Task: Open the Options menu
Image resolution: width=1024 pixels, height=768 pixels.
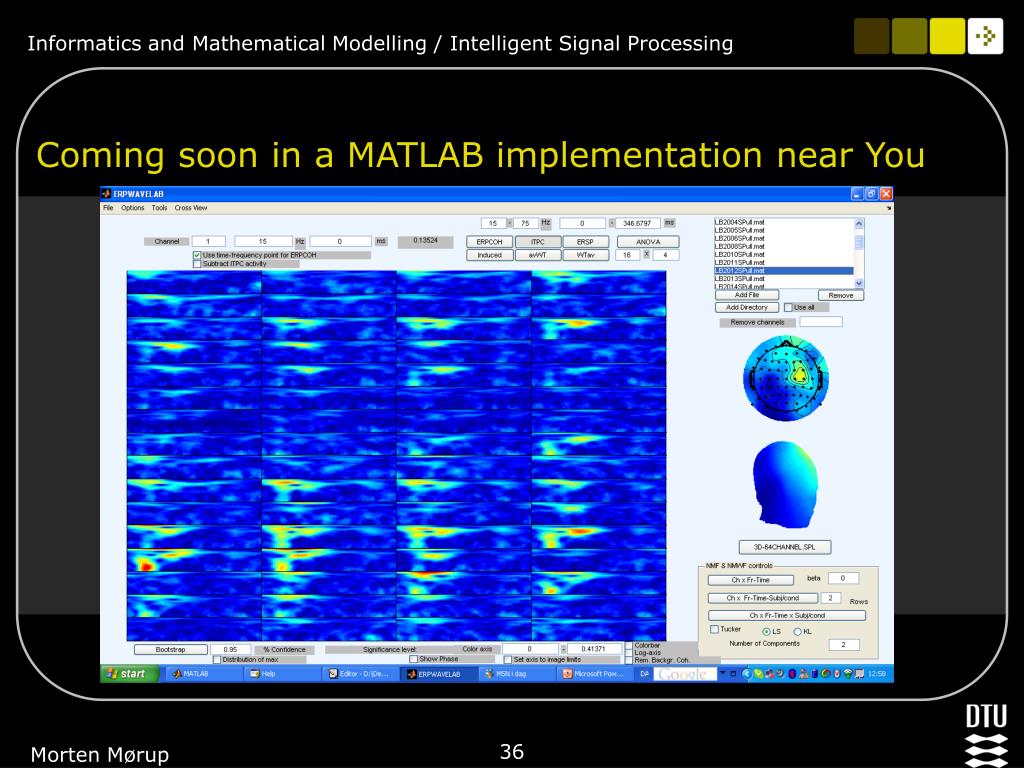Action: pyautogui.click(x=133, y=208)
